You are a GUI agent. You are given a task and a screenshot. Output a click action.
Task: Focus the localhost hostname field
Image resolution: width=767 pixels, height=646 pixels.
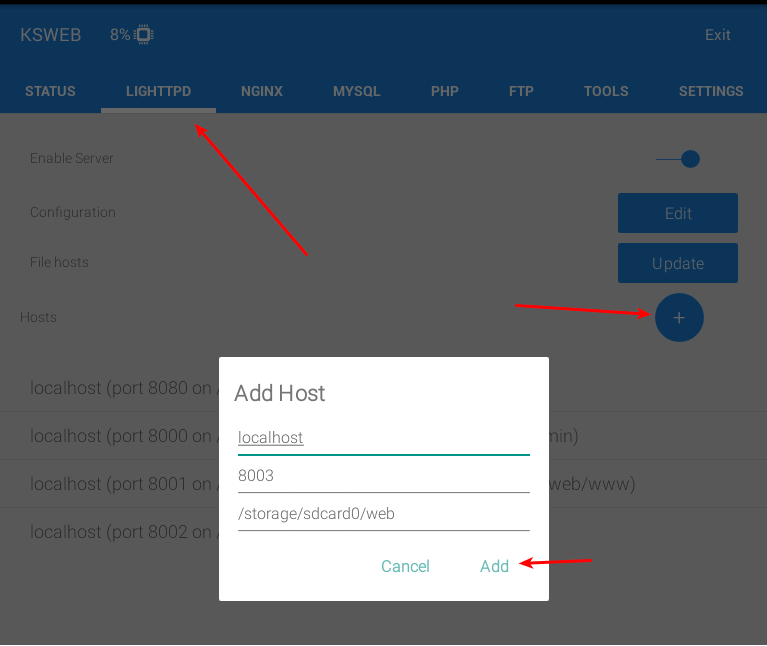click(384, 438)
